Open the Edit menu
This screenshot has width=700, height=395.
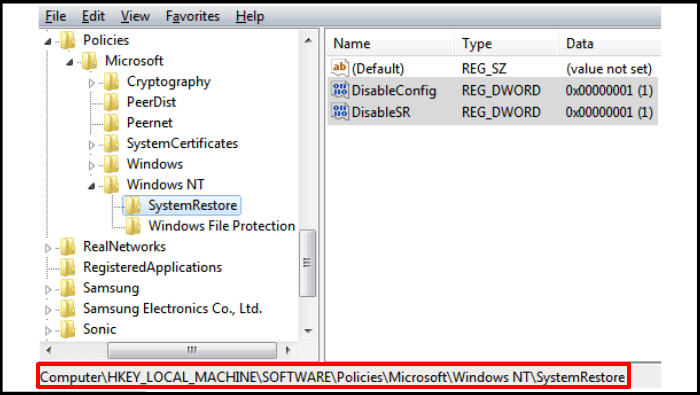click(x=93, y=17)
